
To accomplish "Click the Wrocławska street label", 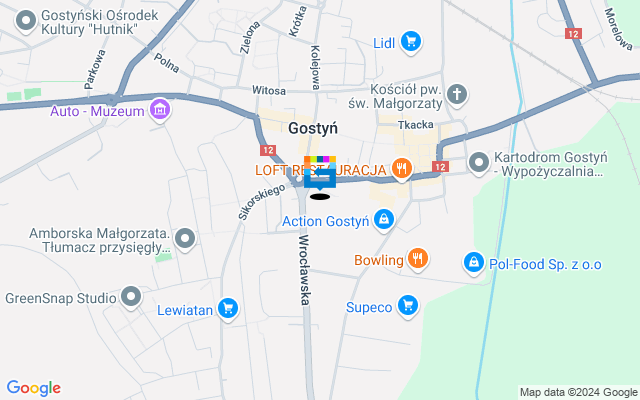I will [x=304, y=270].
